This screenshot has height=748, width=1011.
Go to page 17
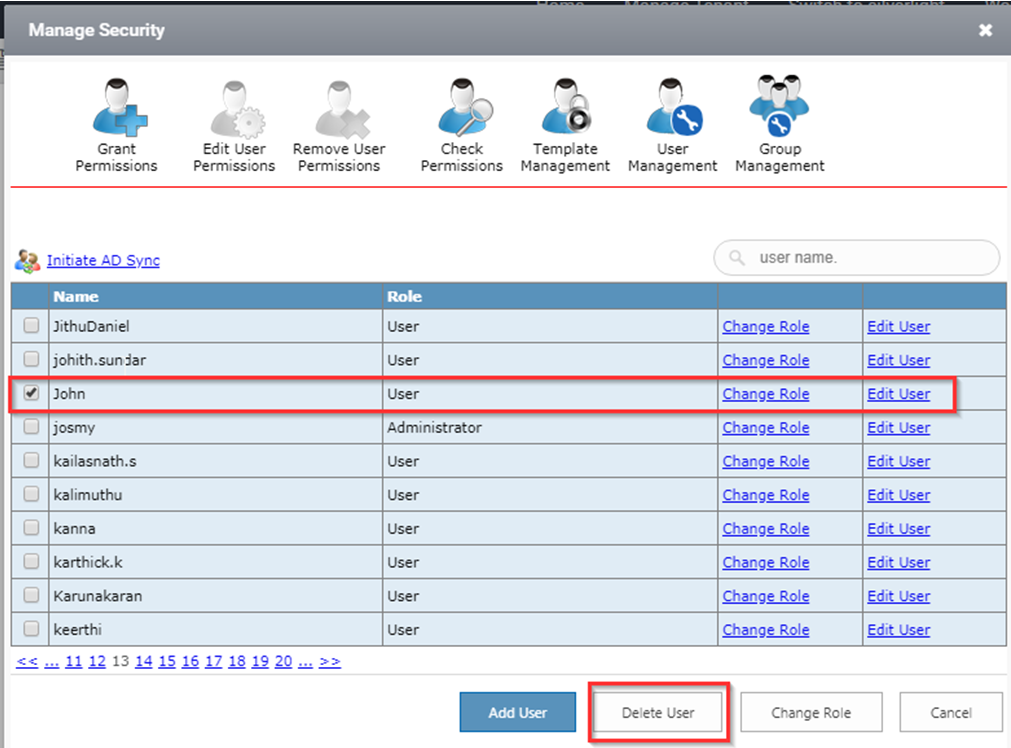tap(213, 662)
